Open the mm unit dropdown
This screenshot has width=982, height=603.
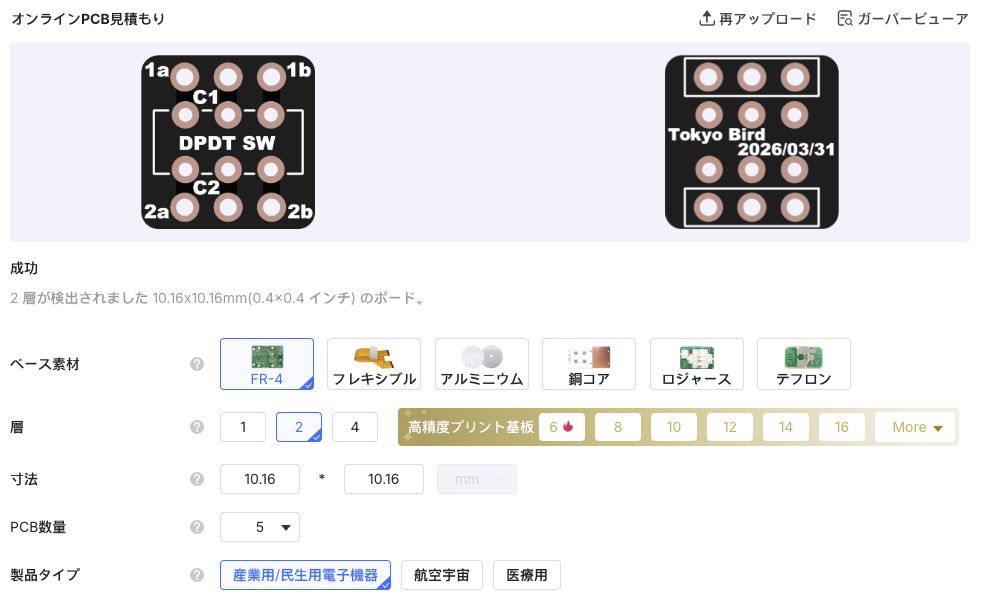coord(477,479)
